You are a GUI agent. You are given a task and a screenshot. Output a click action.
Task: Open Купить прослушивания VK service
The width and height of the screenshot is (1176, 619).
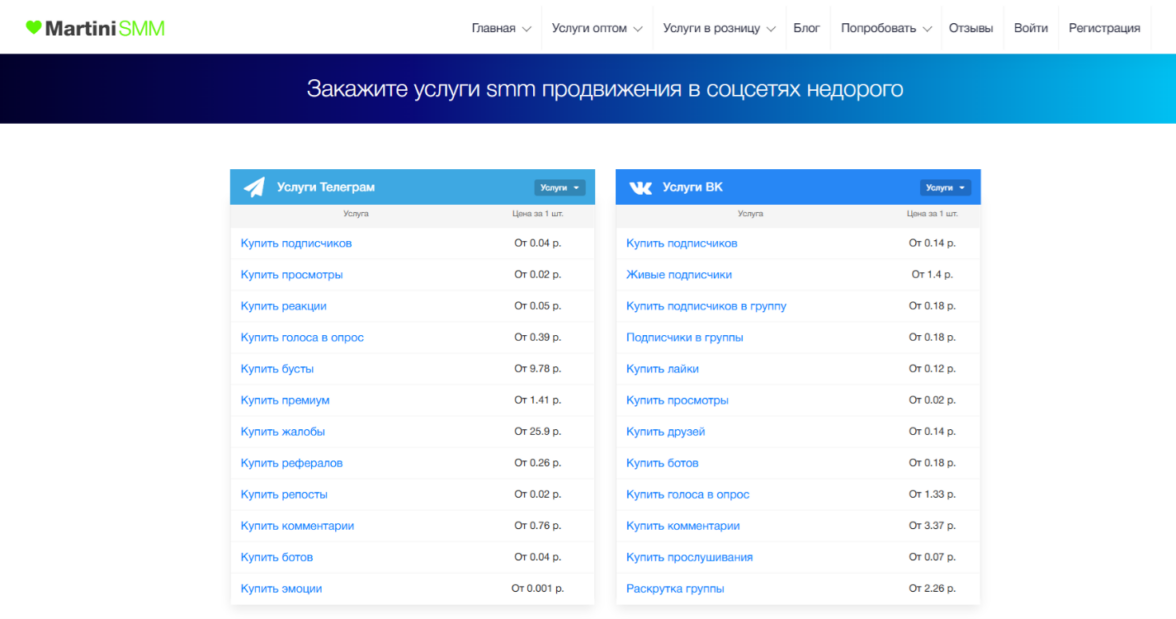click(689, 557)
